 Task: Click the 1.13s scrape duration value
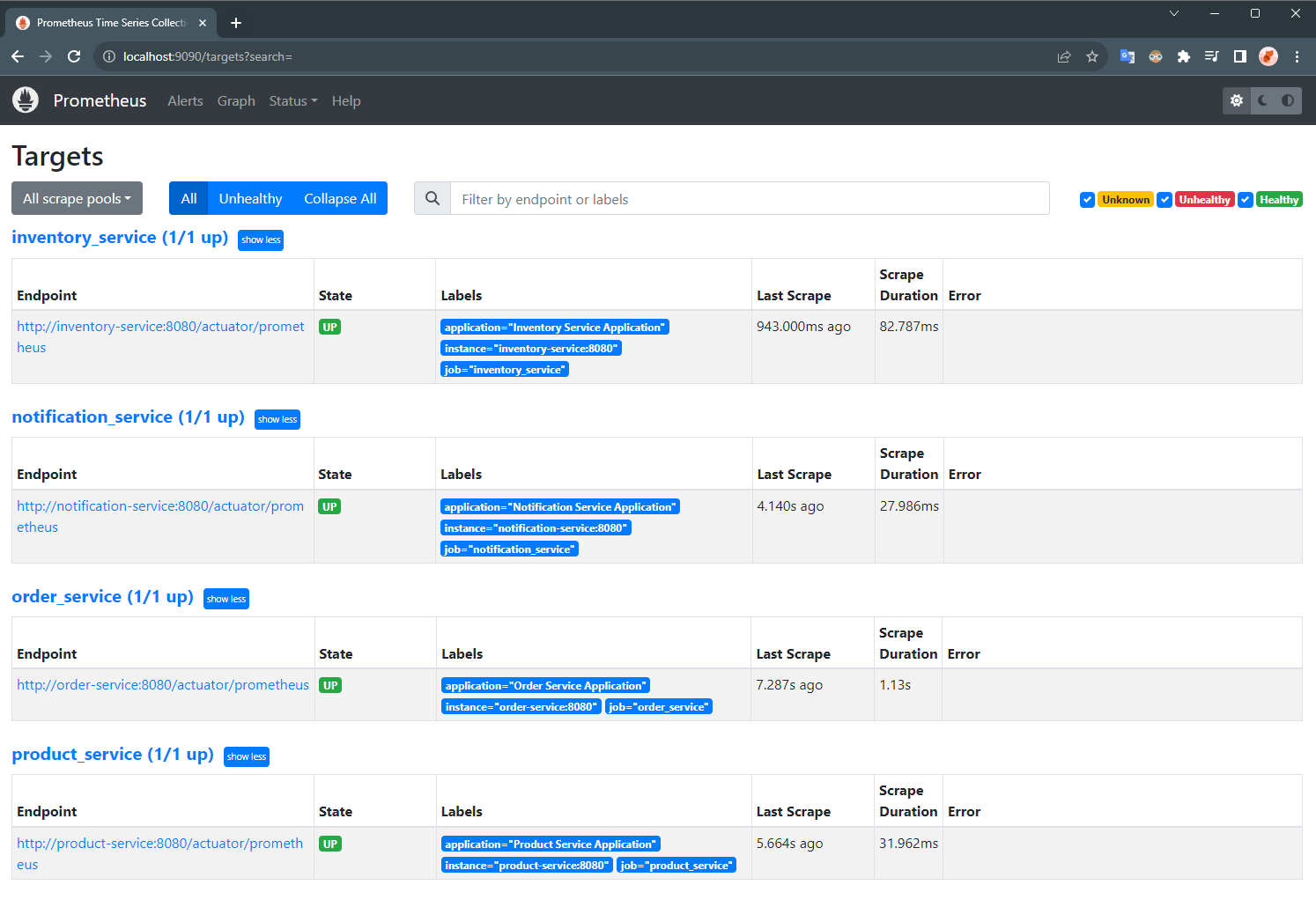895,684
